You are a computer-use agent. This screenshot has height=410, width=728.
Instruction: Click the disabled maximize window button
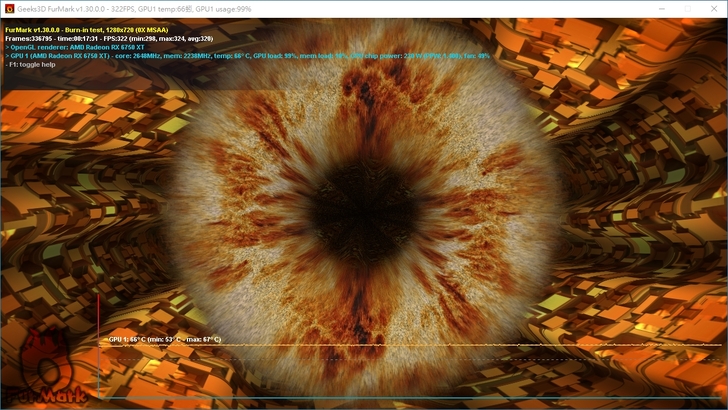coord(688,9)
